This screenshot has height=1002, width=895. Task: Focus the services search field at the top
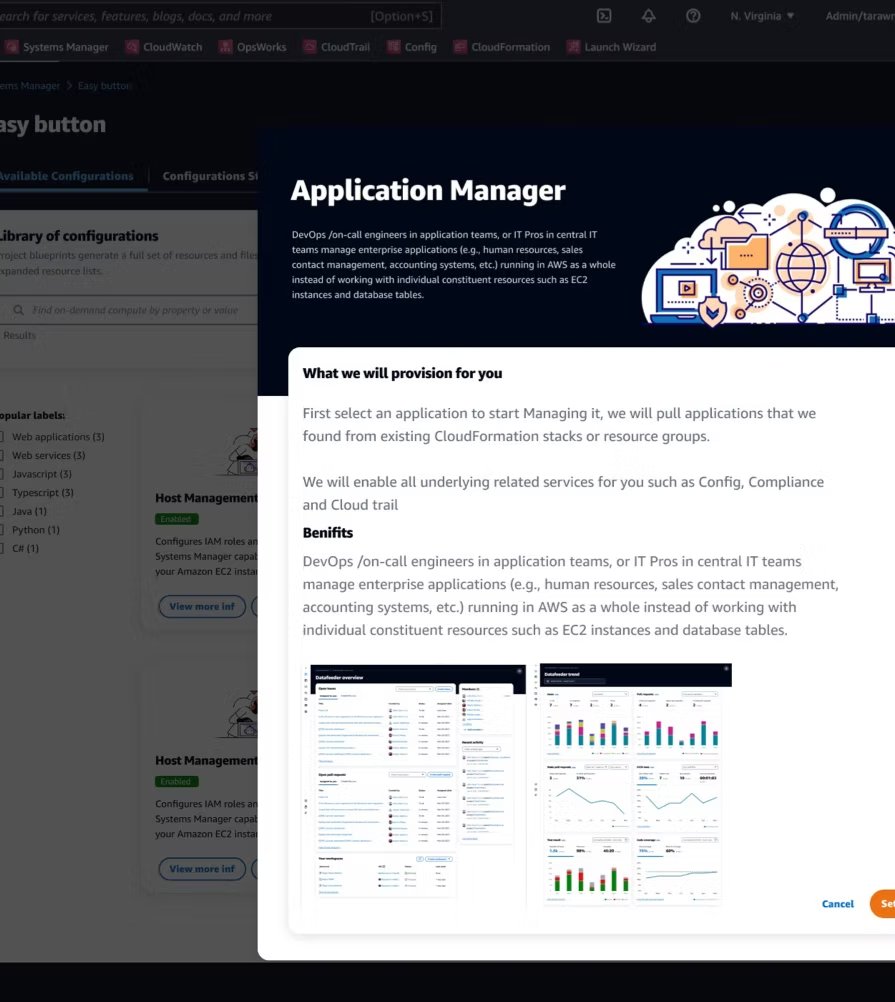coord(219,16)
